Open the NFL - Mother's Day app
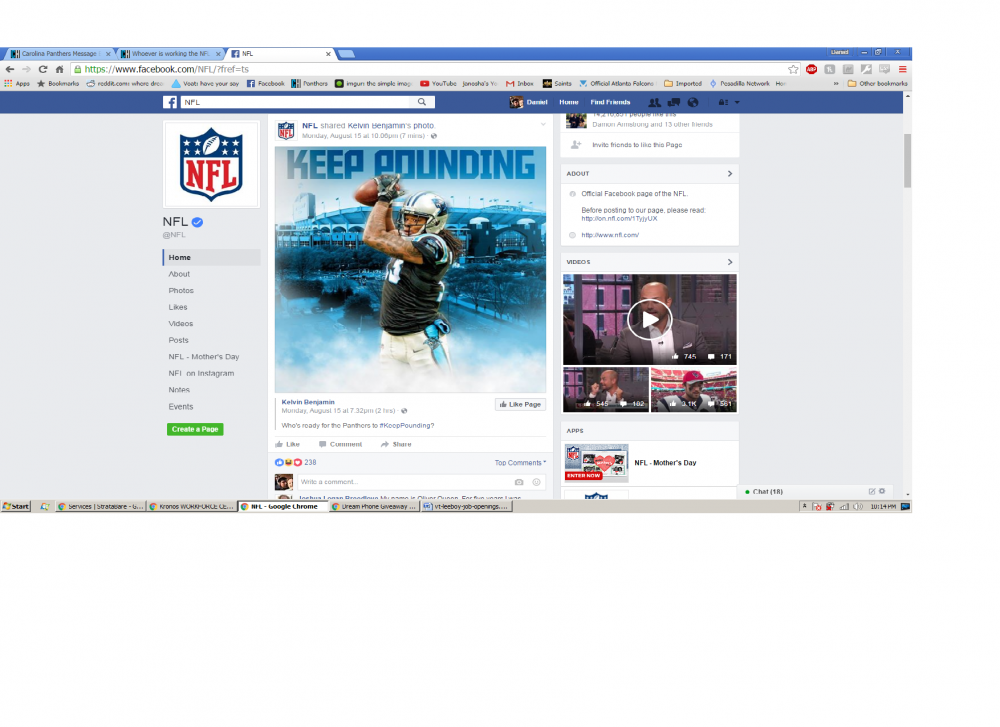This screenshot has width=1000, height=727. pyautogui.click(x=665, y=463)
